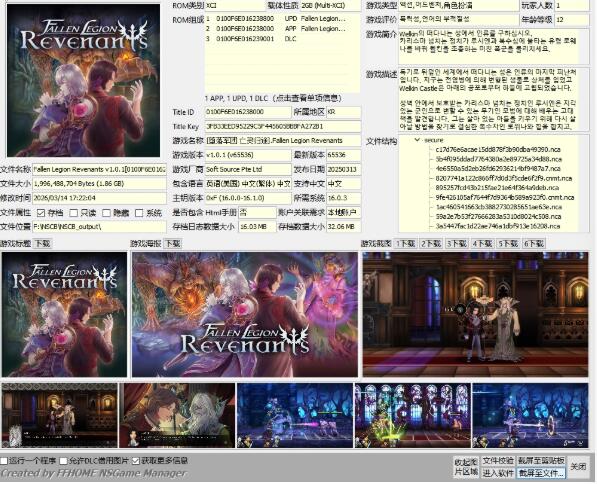Select the UPD row in ROM组成 list

(x=282, y=19)
